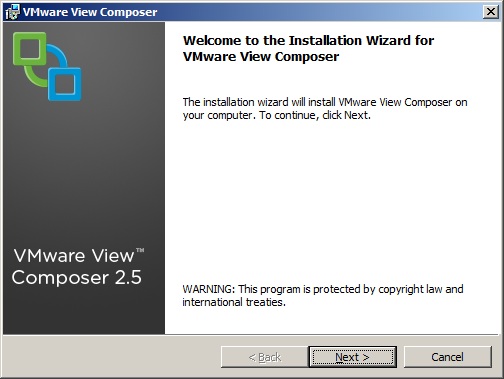
Task: Click the Welcome to the Installation Wizard heading
Action: (308, 48)
